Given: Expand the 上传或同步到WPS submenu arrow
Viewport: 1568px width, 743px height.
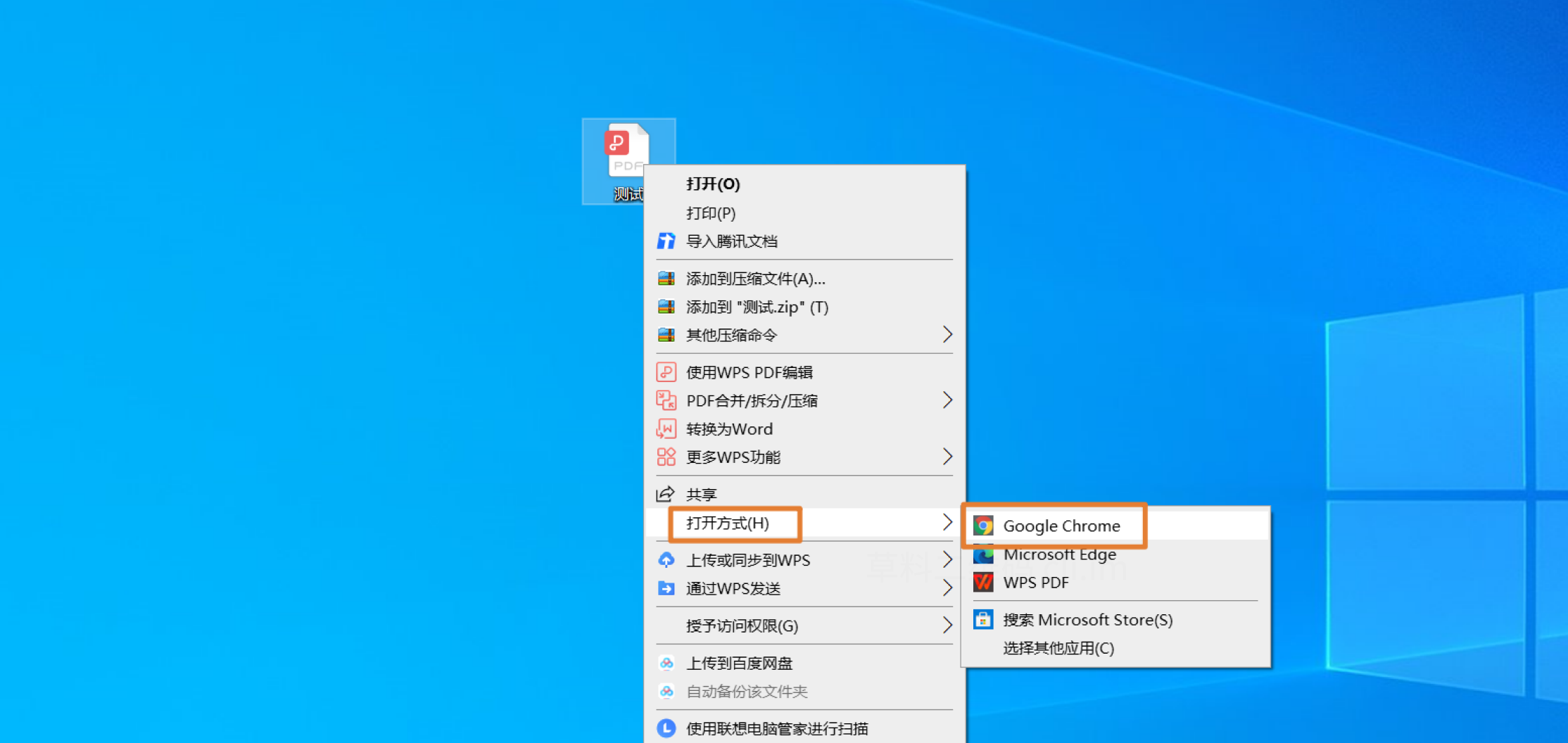Looking at the screenshot, I should coord(947,559).
